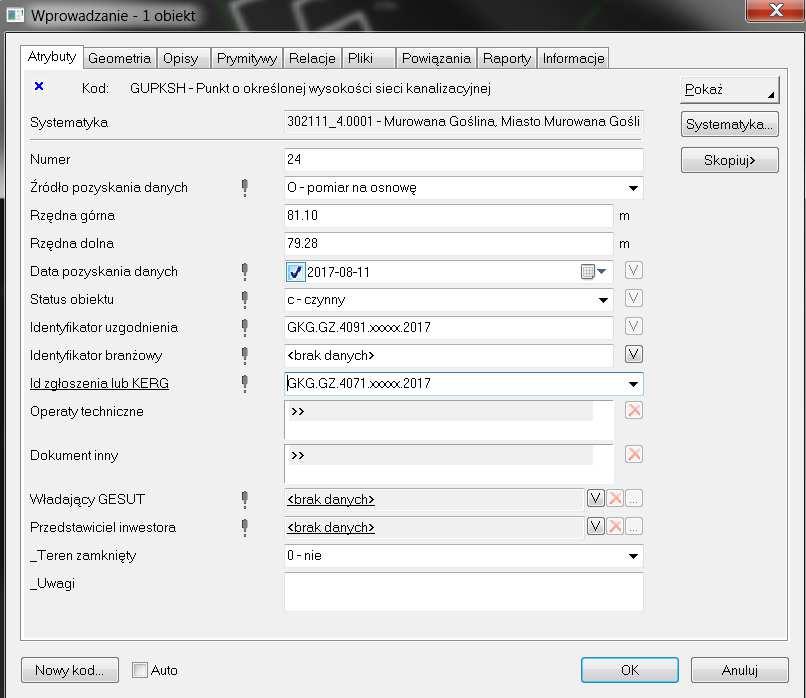The height and width of the screenshot is (698, 806).
Task: Click pin icon next to Źródło pozyskania danych
Action: tap(245, 188)
